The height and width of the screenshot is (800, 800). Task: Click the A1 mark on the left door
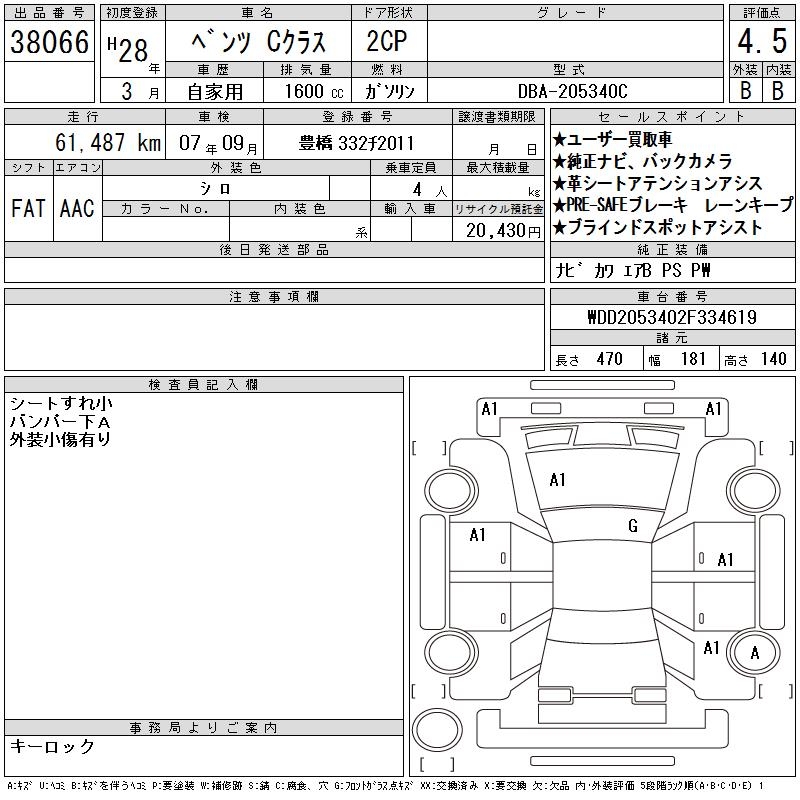[477, 535]
